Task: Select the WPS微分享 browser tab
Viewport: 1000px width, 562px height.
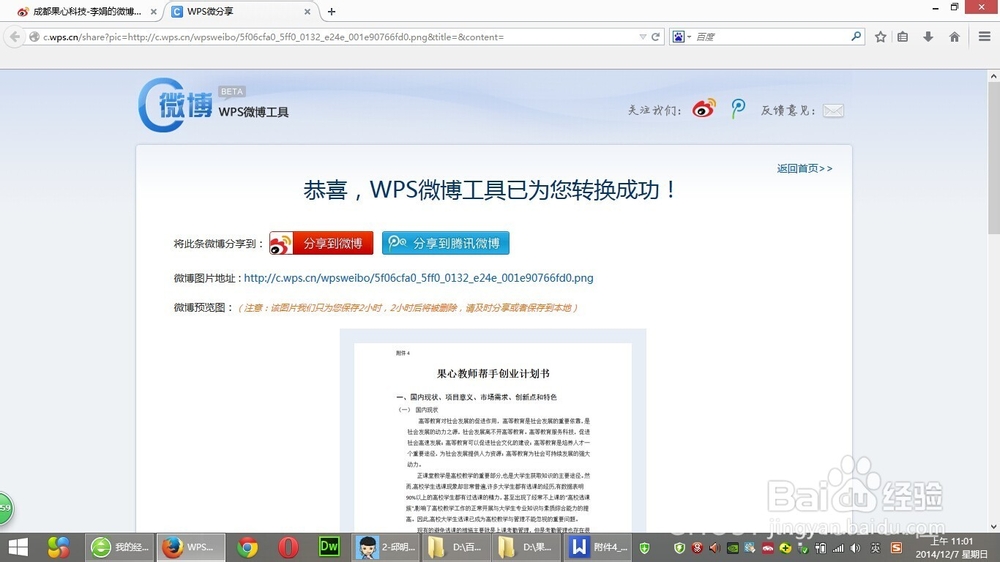Action: pos(241,11)
